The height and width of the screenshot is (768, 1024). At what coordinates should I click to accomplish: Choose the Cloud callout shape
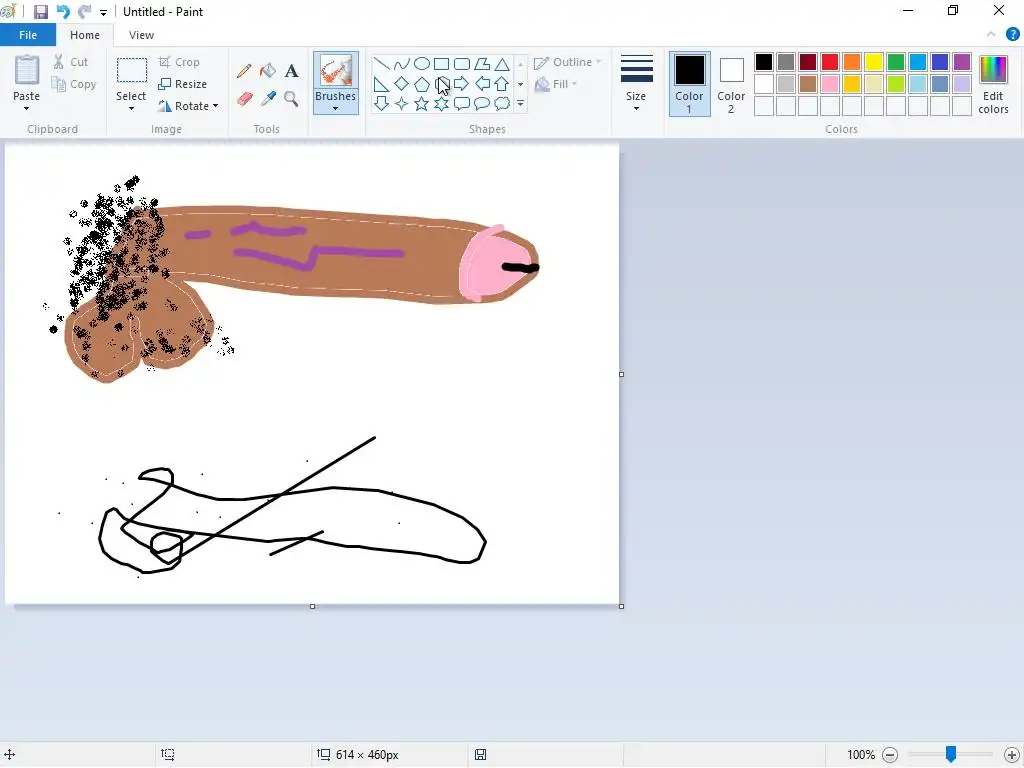[x=502, y=103]
